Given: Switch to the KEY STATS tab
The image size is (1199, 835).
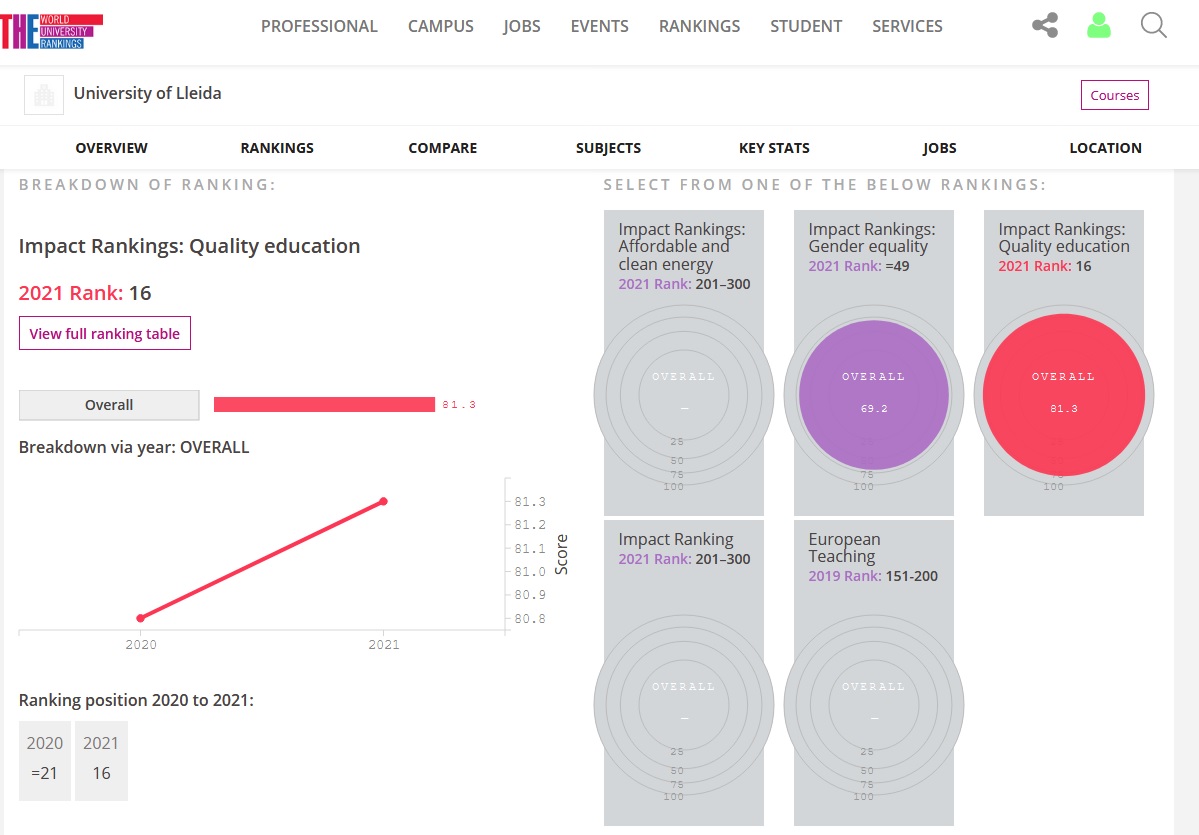Looking at the screenshot, I should click(774, 148).
